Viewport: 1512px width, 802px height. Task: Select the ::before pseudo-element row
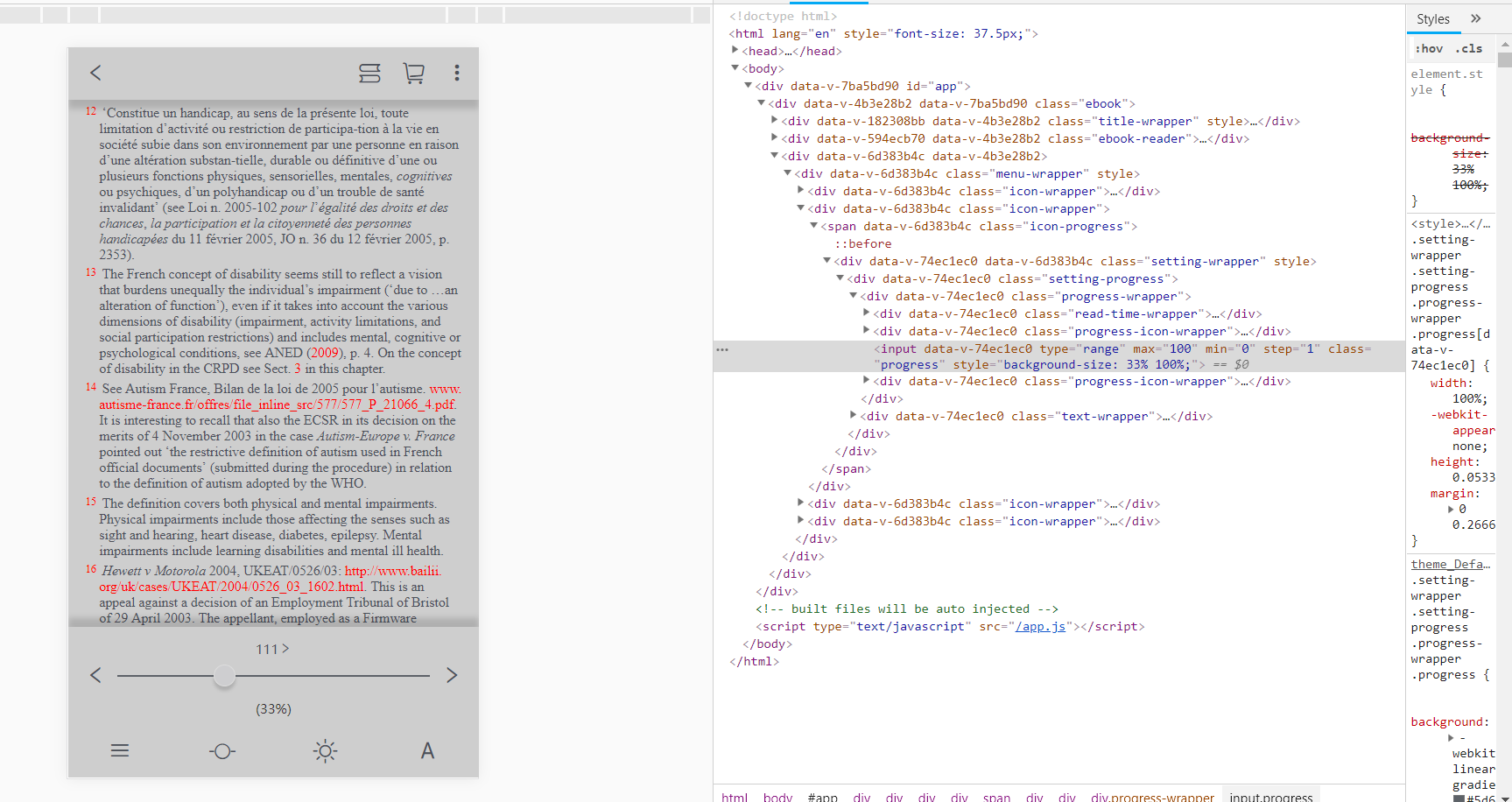coord(863,244)
